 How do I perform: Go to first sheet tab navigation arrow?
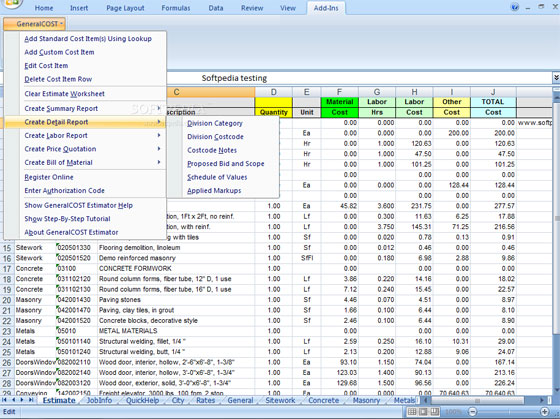click(5, 400)
